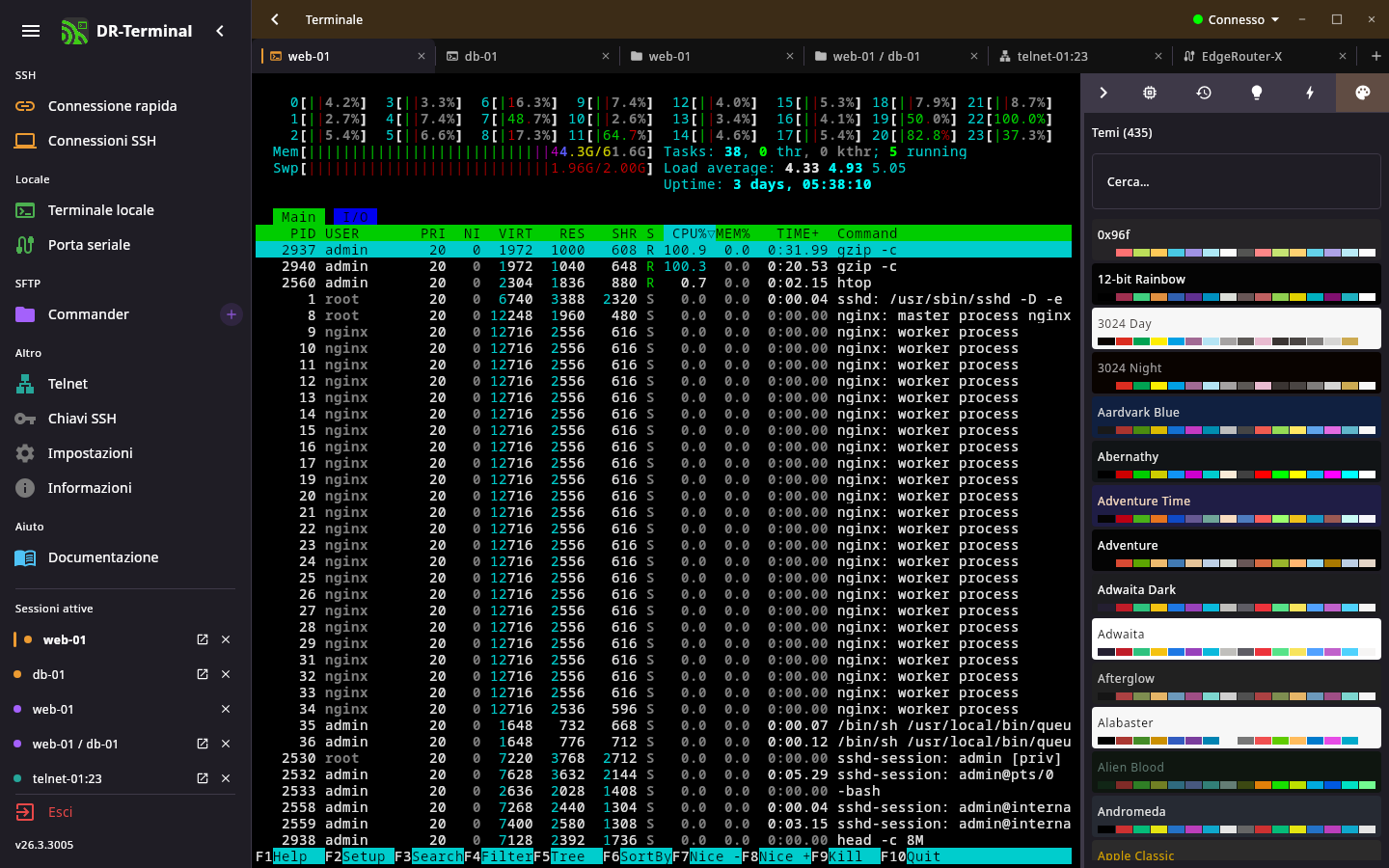Click the Cerca theme search field
1389x868 pixels.
click(1237, 181)
